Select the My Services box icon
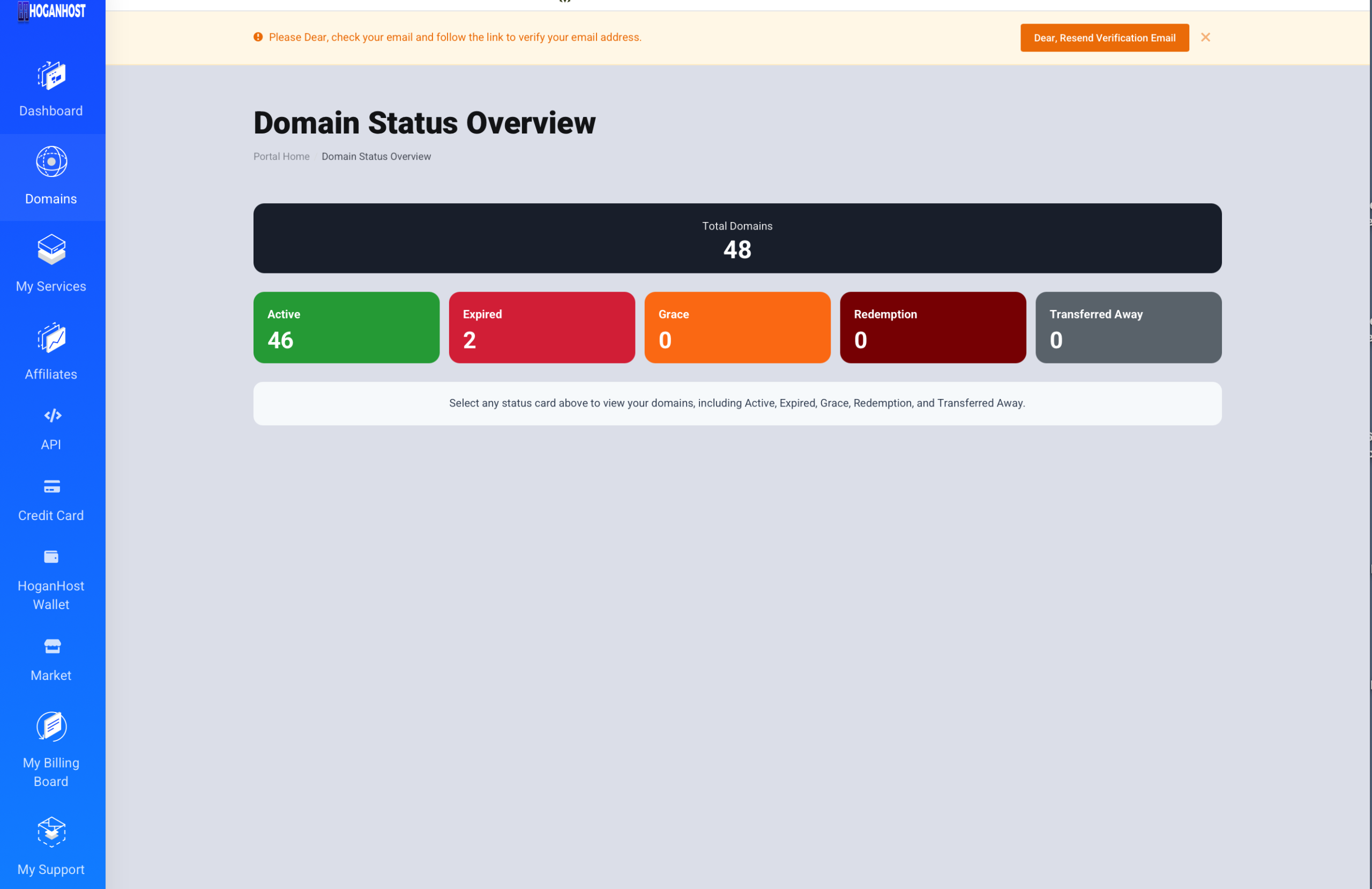Viewport: 1372px width, 889px height. pyautogui.click(x=51, y=249)
